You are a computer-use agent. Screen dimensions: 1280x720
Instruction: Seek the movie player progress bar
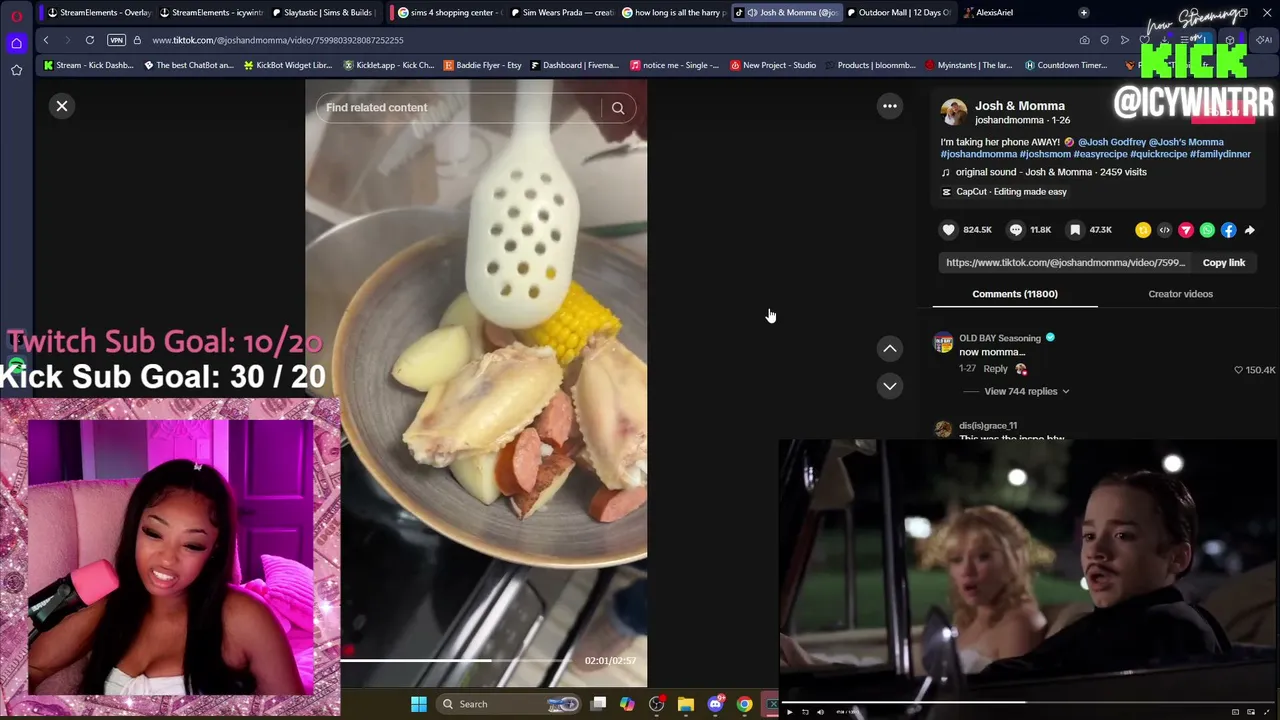(x=1029, y=704)
